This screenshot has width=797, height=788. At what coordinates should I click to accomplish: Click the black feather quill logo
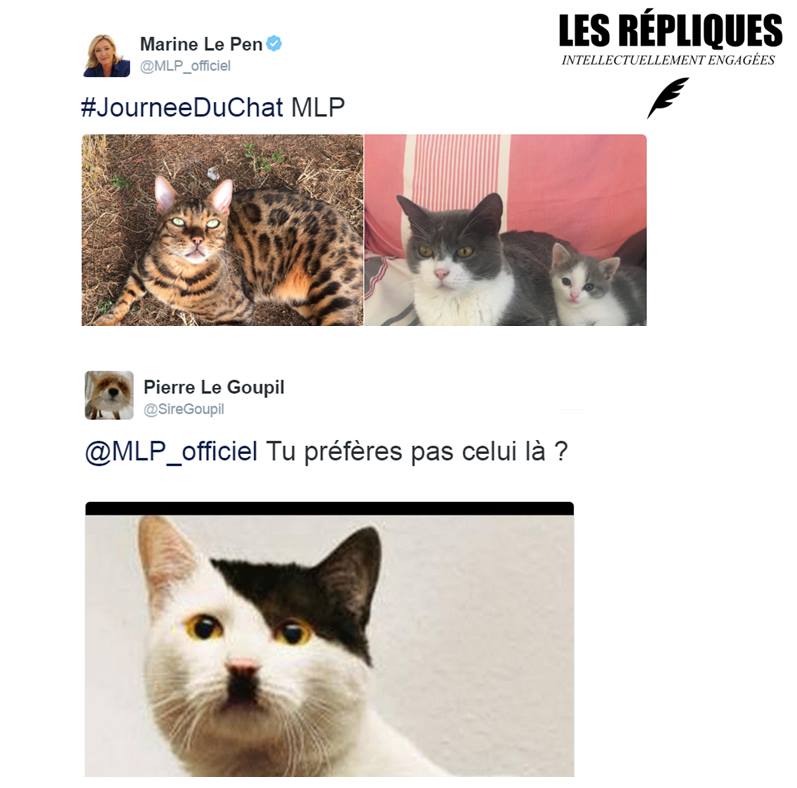tap(667, 98)
